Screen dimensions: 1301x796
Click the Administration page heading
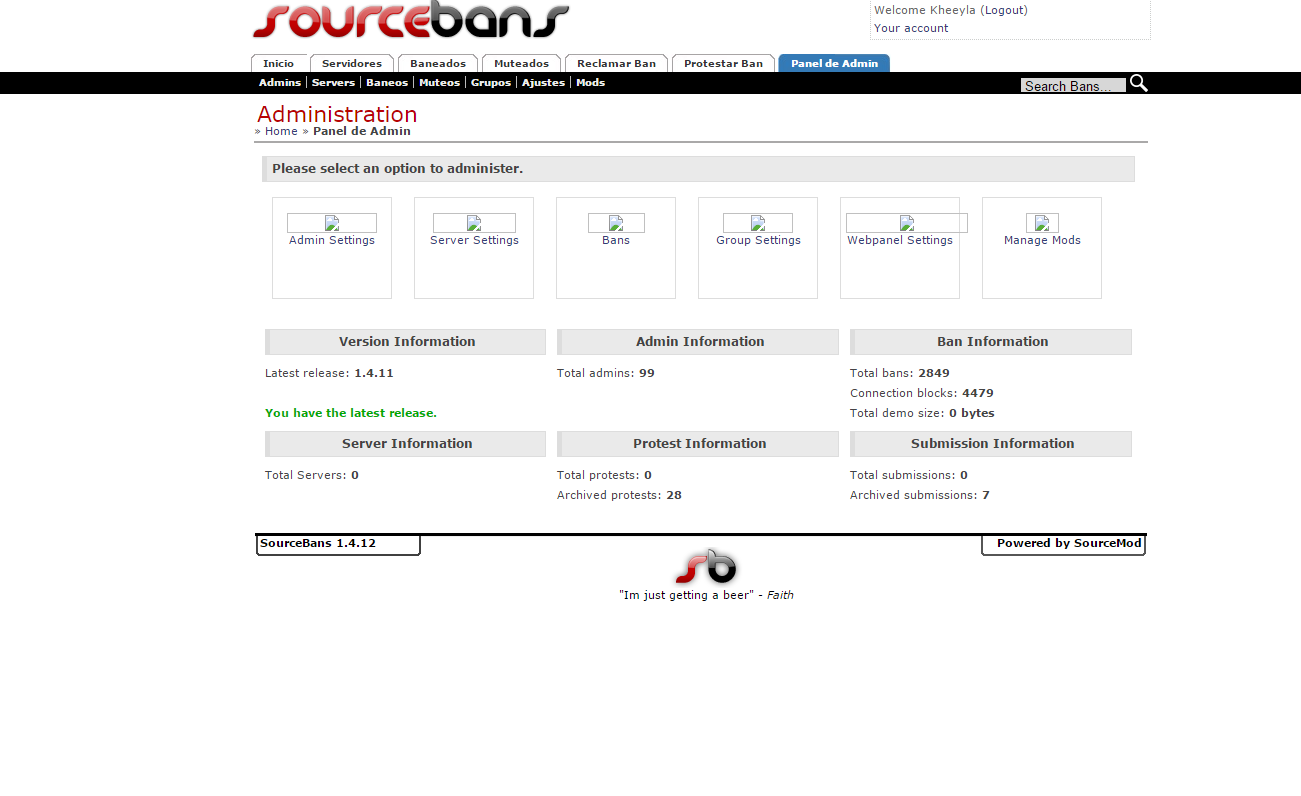337,114
